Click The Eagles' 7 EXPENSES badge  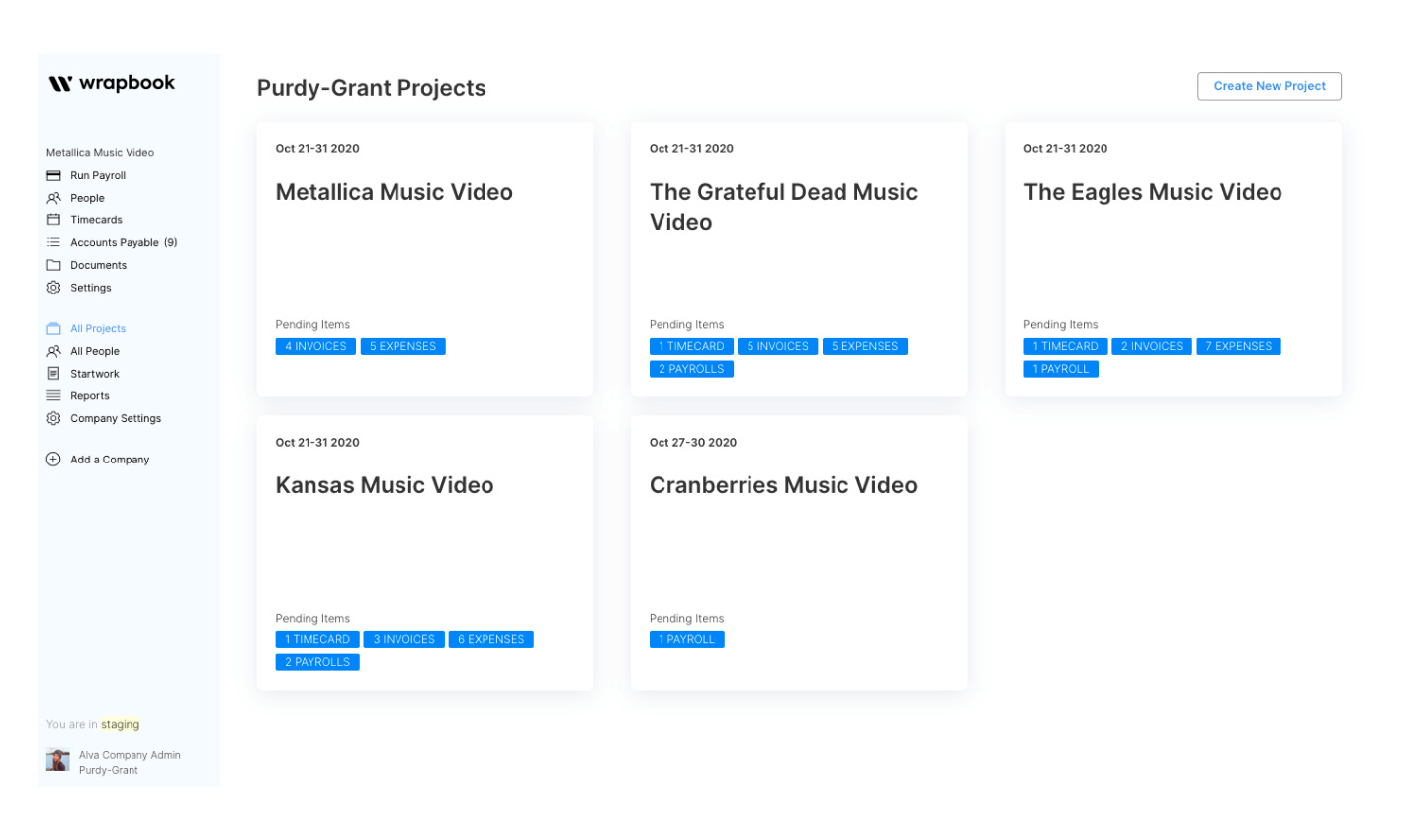click(1239, 346)
